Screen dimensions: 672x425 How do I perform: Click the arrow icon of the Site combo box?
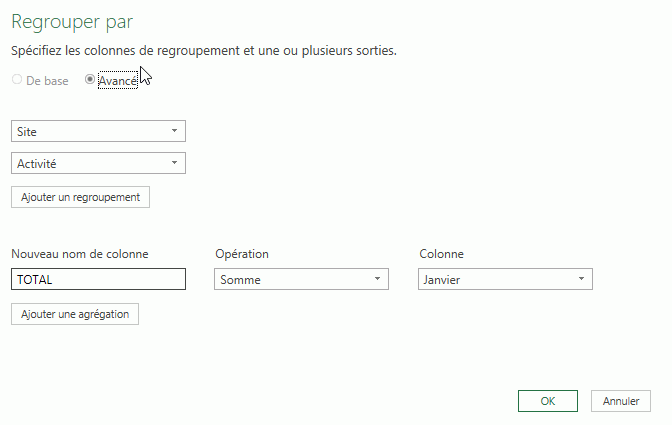pos(174,131)
